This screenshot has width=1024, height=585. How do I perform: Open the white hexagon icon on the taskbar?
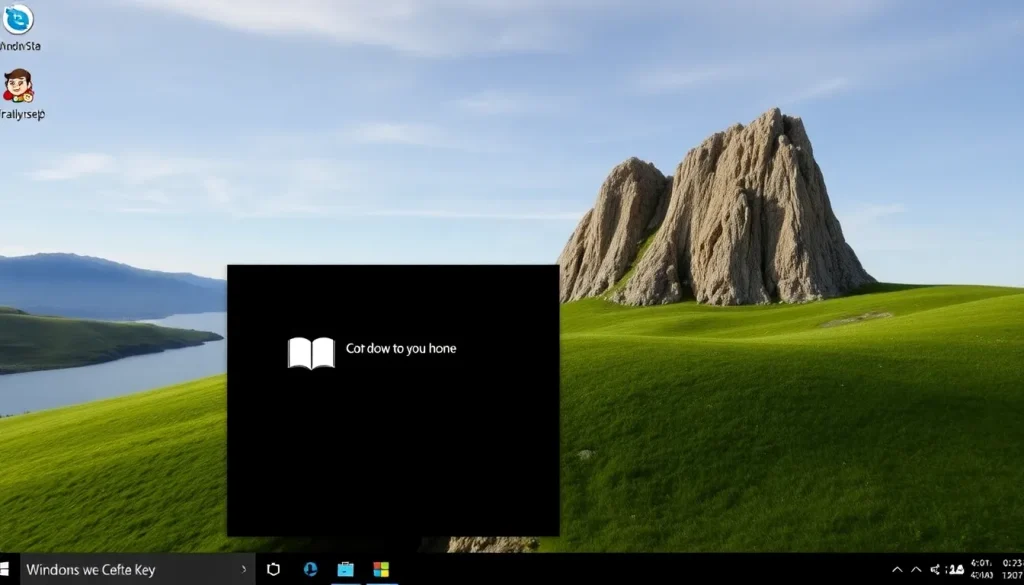[273, 569]
